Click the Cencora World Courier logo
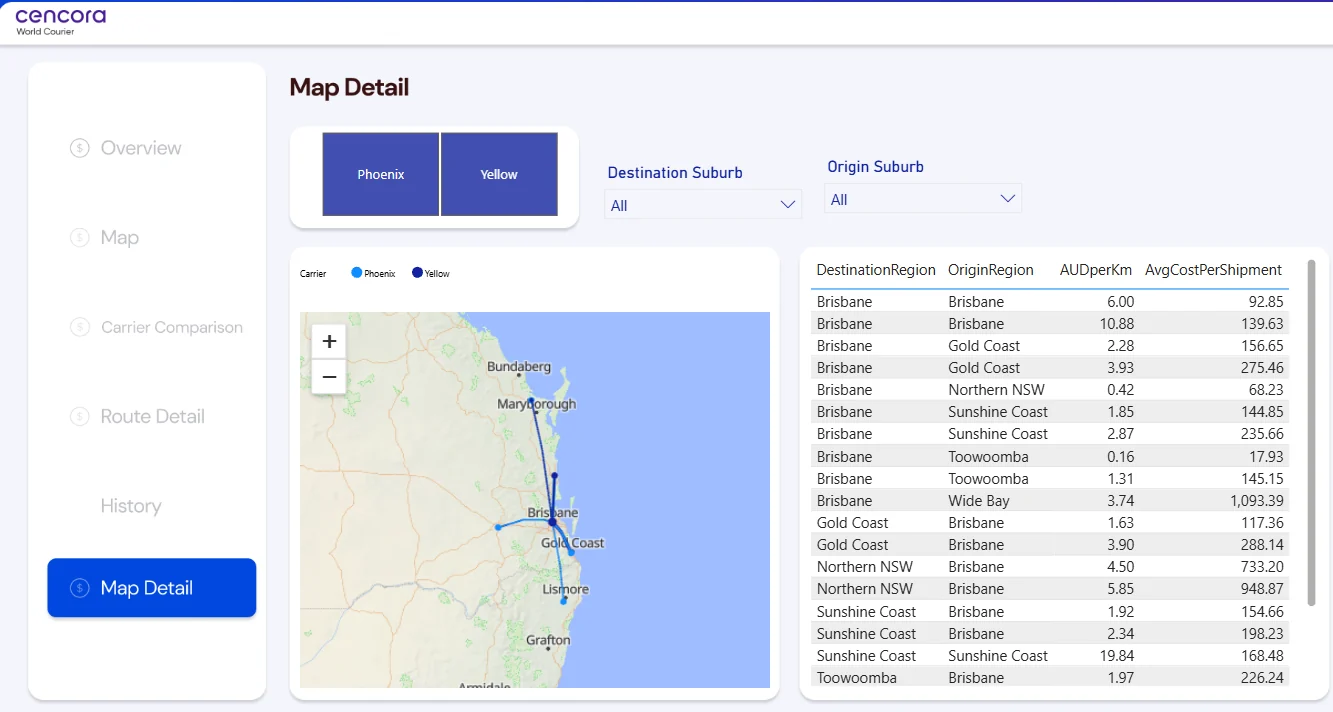Screen dimensions: 1333x712 [60, 21]
